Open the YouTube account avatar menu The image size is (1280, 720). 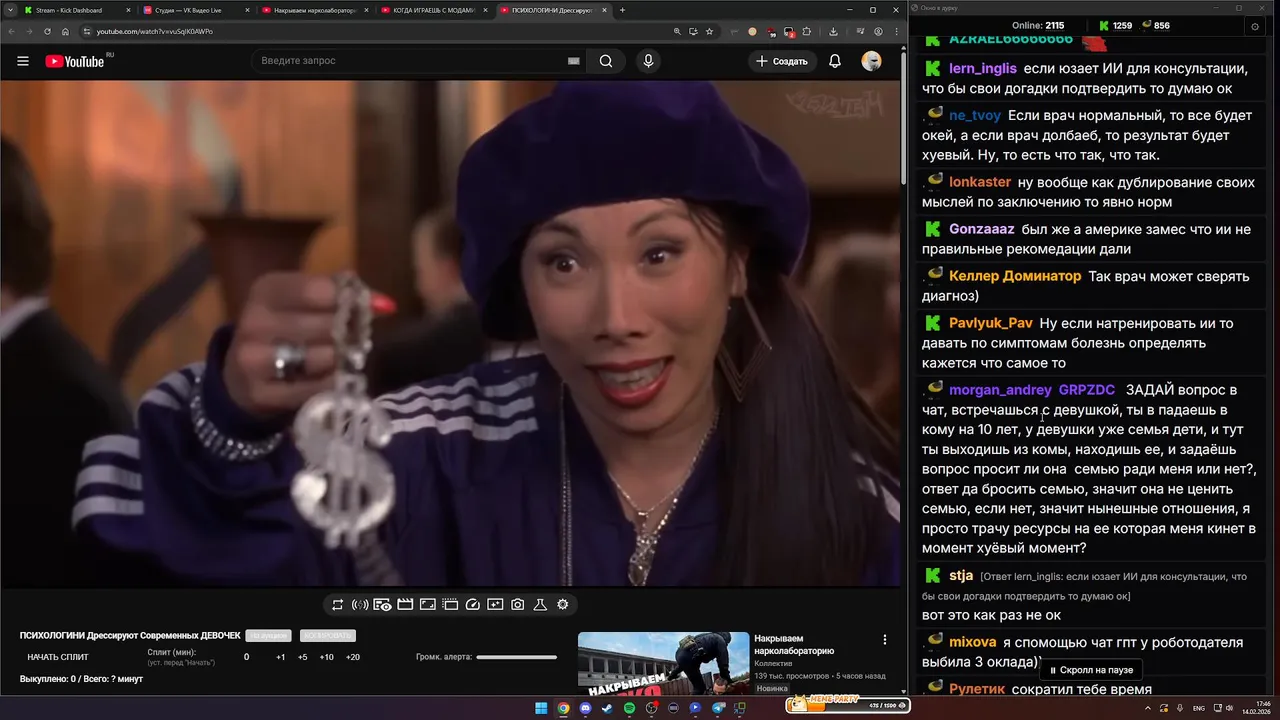tap(872, 61)
